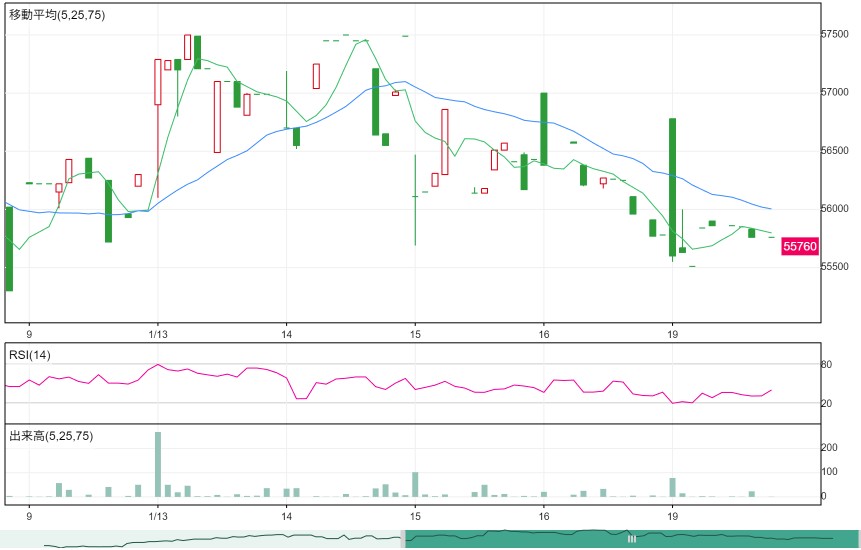This screenshot has height=550, width=861.
Task: Click the 100 label on the volume axis
Action: 829,472
